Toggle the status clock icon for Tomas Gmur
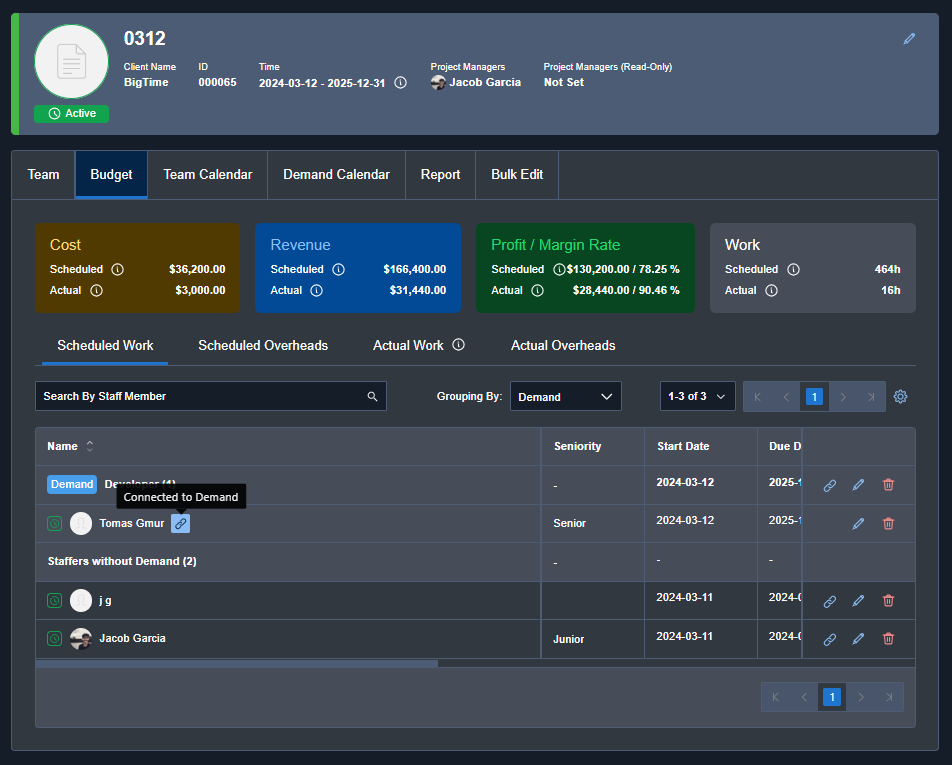 click(x=54, y=523)
